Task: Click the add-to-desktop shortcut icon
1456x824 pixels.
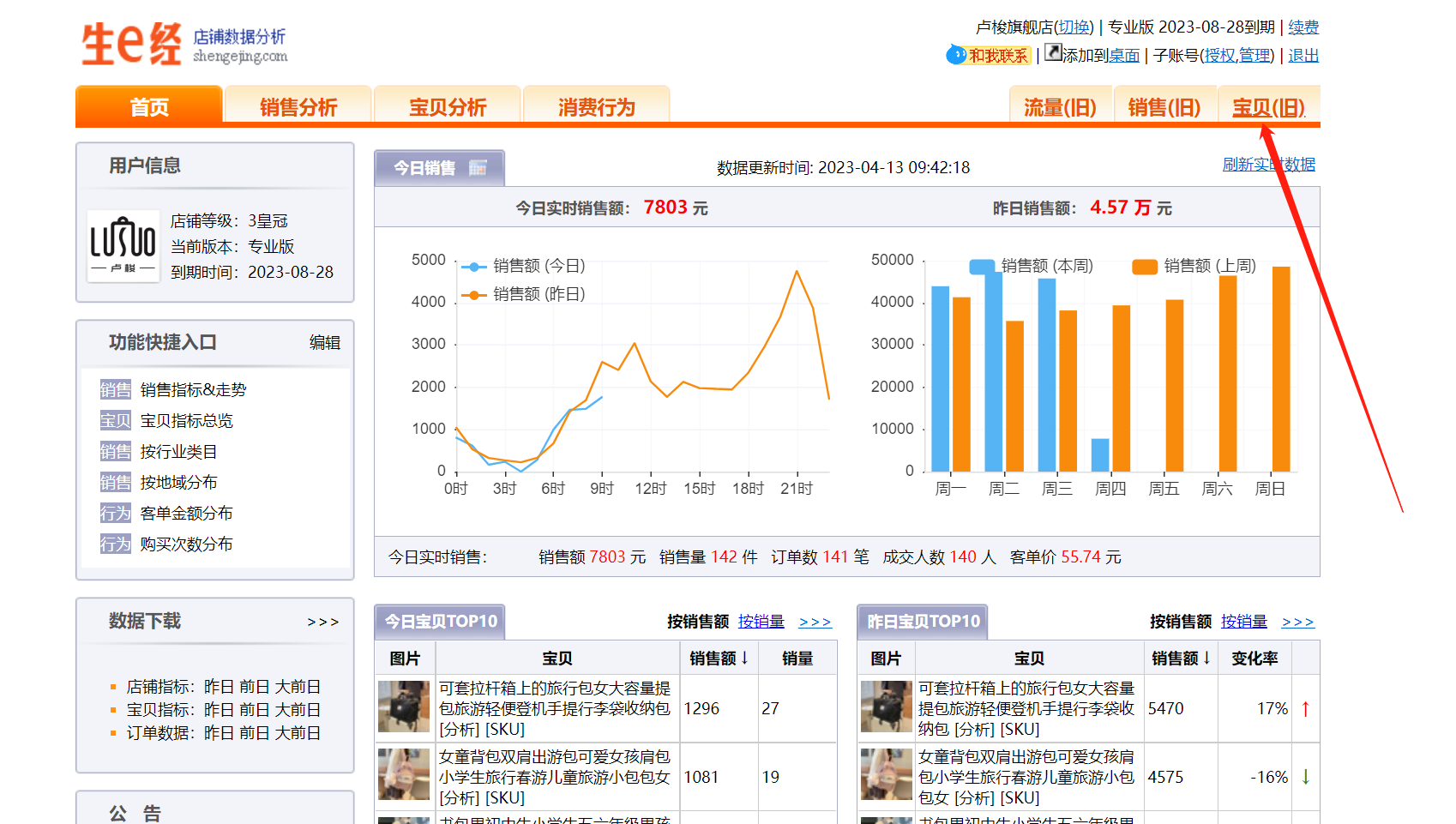Action: (x=1053, y=53)
